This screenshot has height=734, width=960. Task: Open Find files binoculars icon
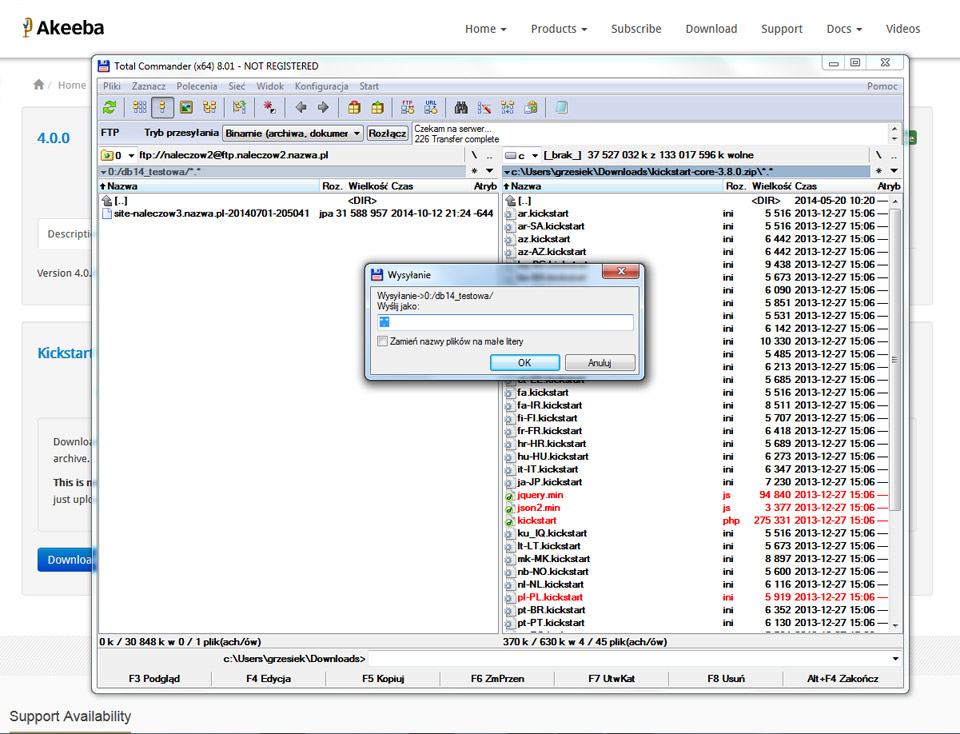pyautogui.click(x=461, y=108)
